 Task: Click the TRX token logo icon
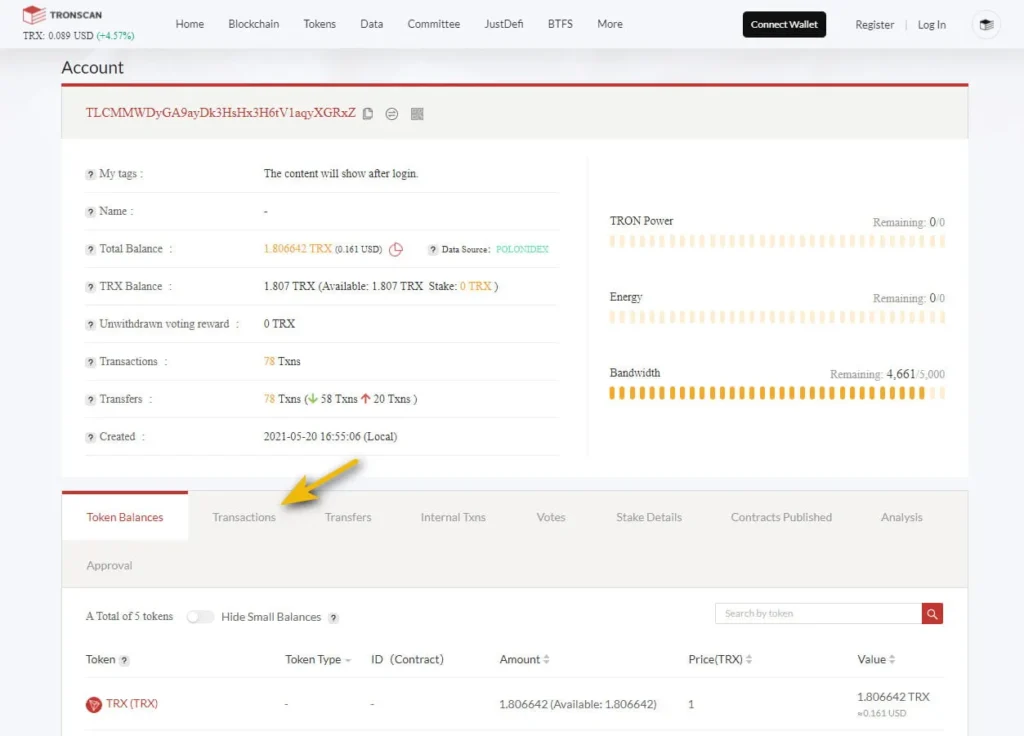tap(93, 704)
